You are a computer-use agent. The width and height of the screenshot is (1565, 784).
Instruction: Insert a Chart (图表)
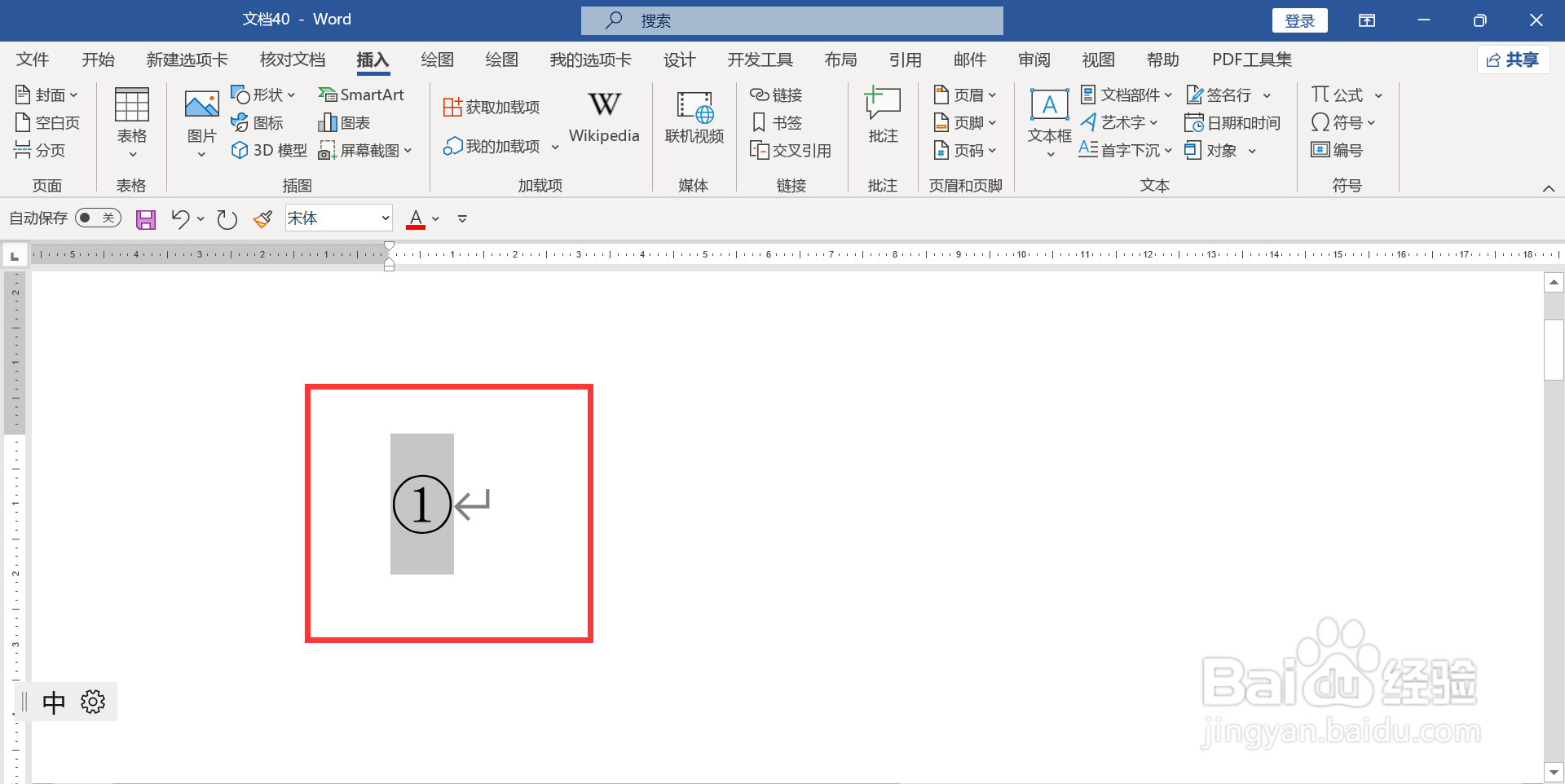point(344,122)
